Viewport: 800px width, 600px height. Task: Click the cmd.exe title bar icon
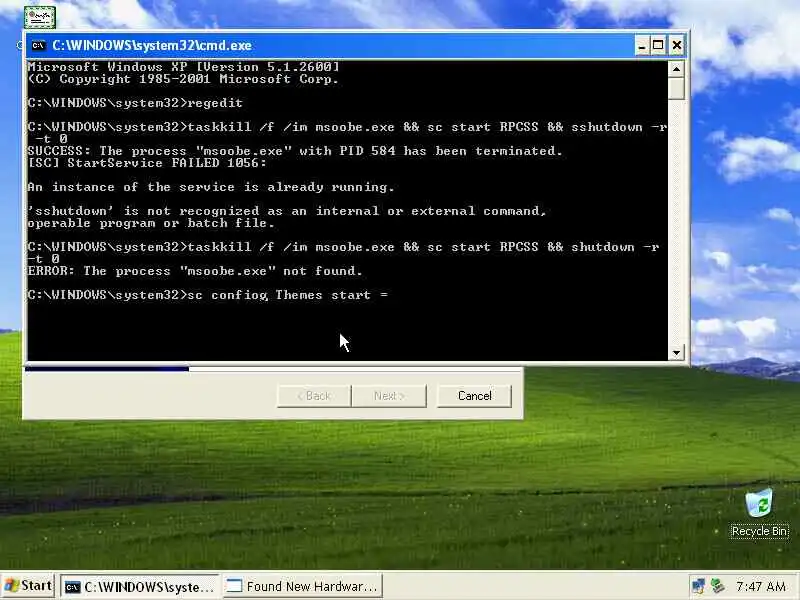(38, 45)
